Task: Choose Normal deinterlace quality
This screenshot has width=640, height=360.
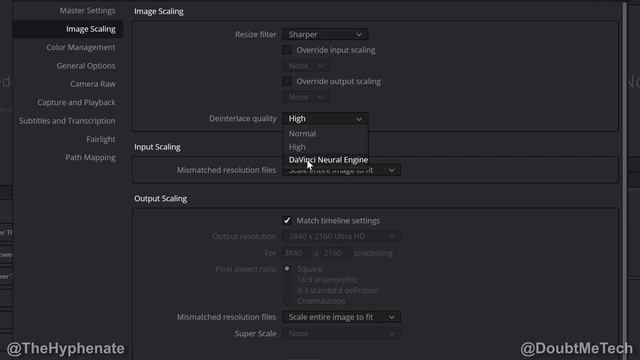Action: point(325,133)
